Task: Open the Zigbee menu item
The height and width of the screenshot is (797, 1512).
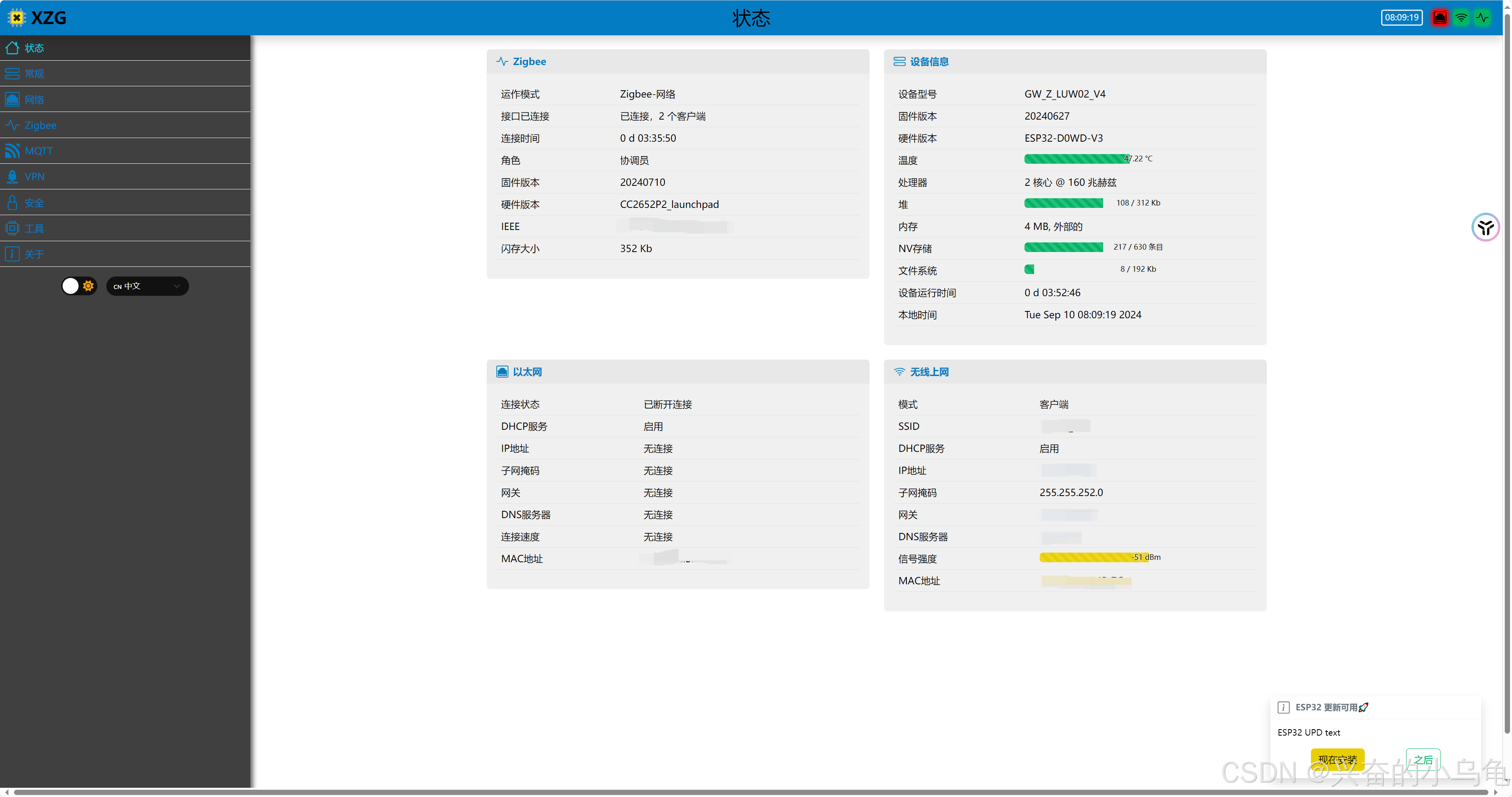Action: 41,125
